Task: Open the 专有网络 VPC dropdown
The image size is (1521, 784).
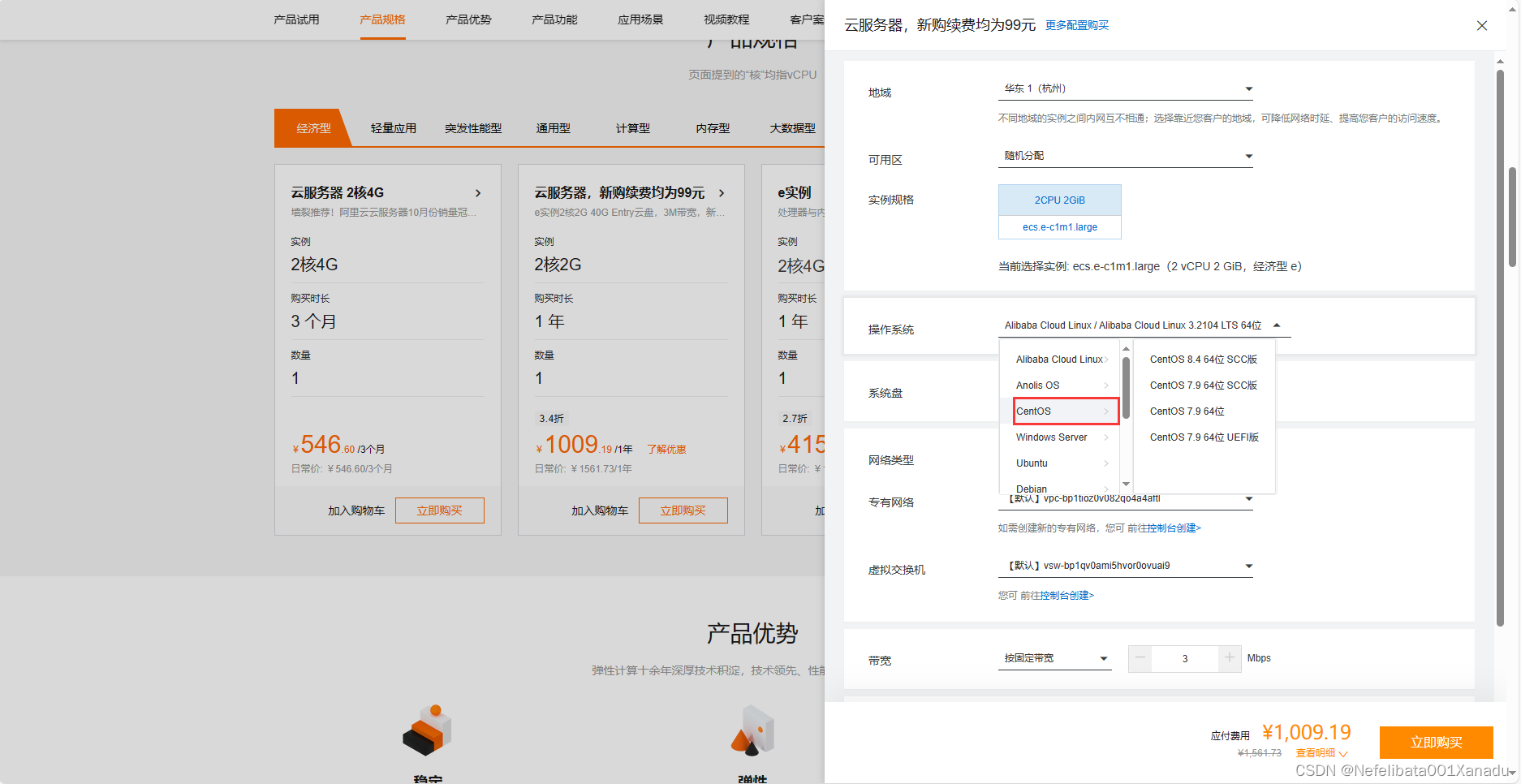Action: [x=1125, y=499]
